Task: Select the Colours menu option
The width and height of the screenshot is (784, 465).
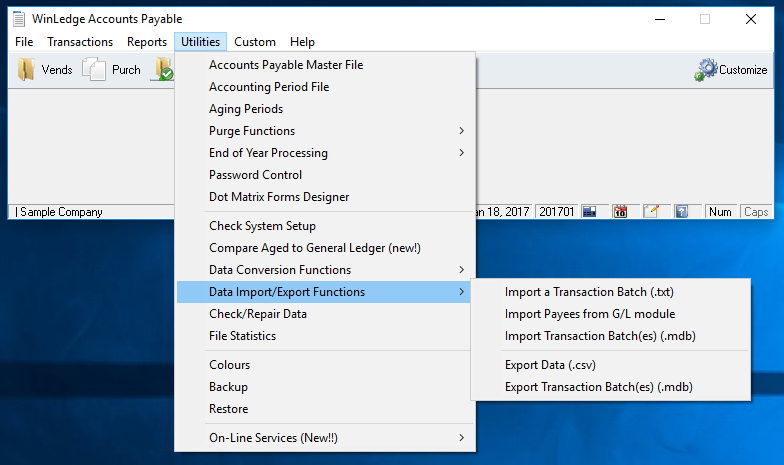Action: (230, 365)
